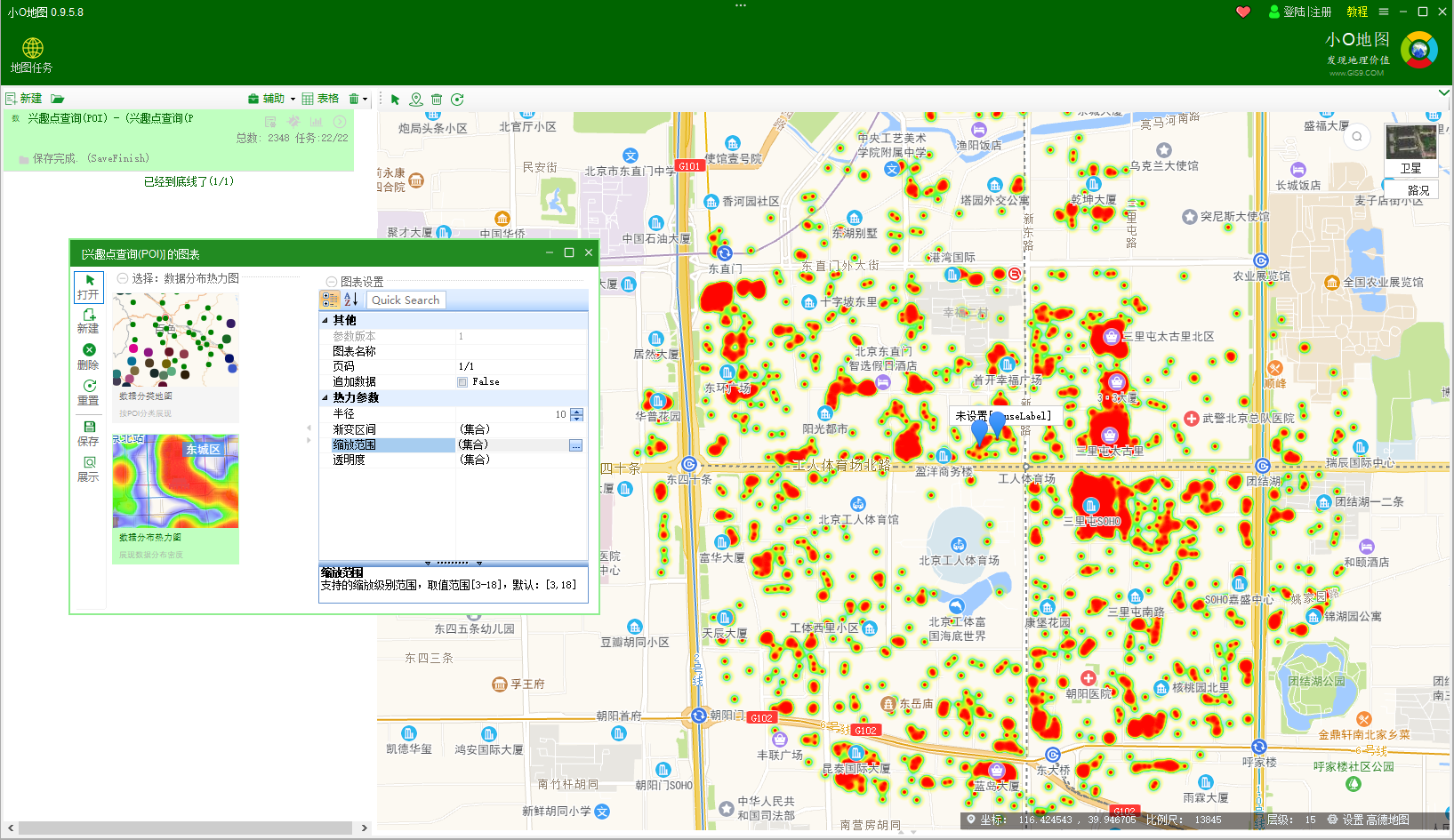1454x840 pixels.
Task: Increase 半径 value with spinner up
Action: coord(577,412)
